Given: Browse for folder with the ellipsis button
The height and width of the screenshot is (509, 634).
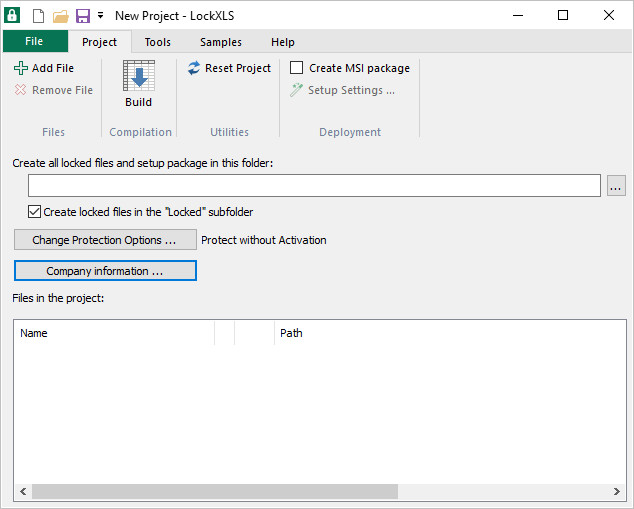Looking at the screenshot, I should click(x=616, y=186).
